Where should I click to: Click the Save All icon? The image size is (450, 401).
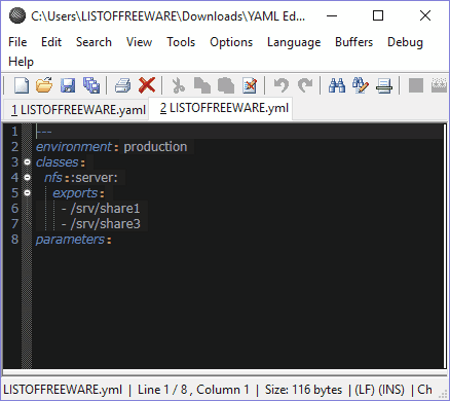tap(91, 85)
